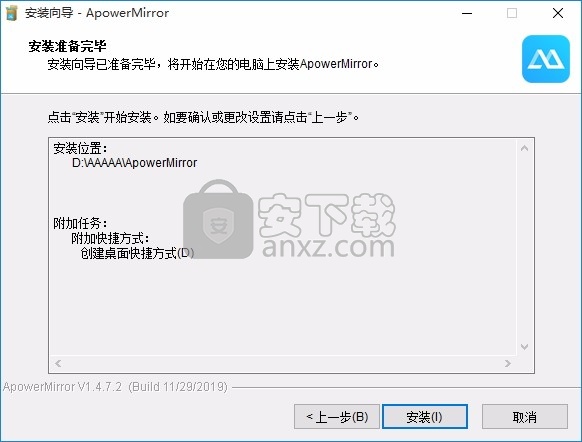This screenshot has width=582, height=442.
Task: Click the 创建桌面快捷方式(D) line
Action: coord(137,253)
